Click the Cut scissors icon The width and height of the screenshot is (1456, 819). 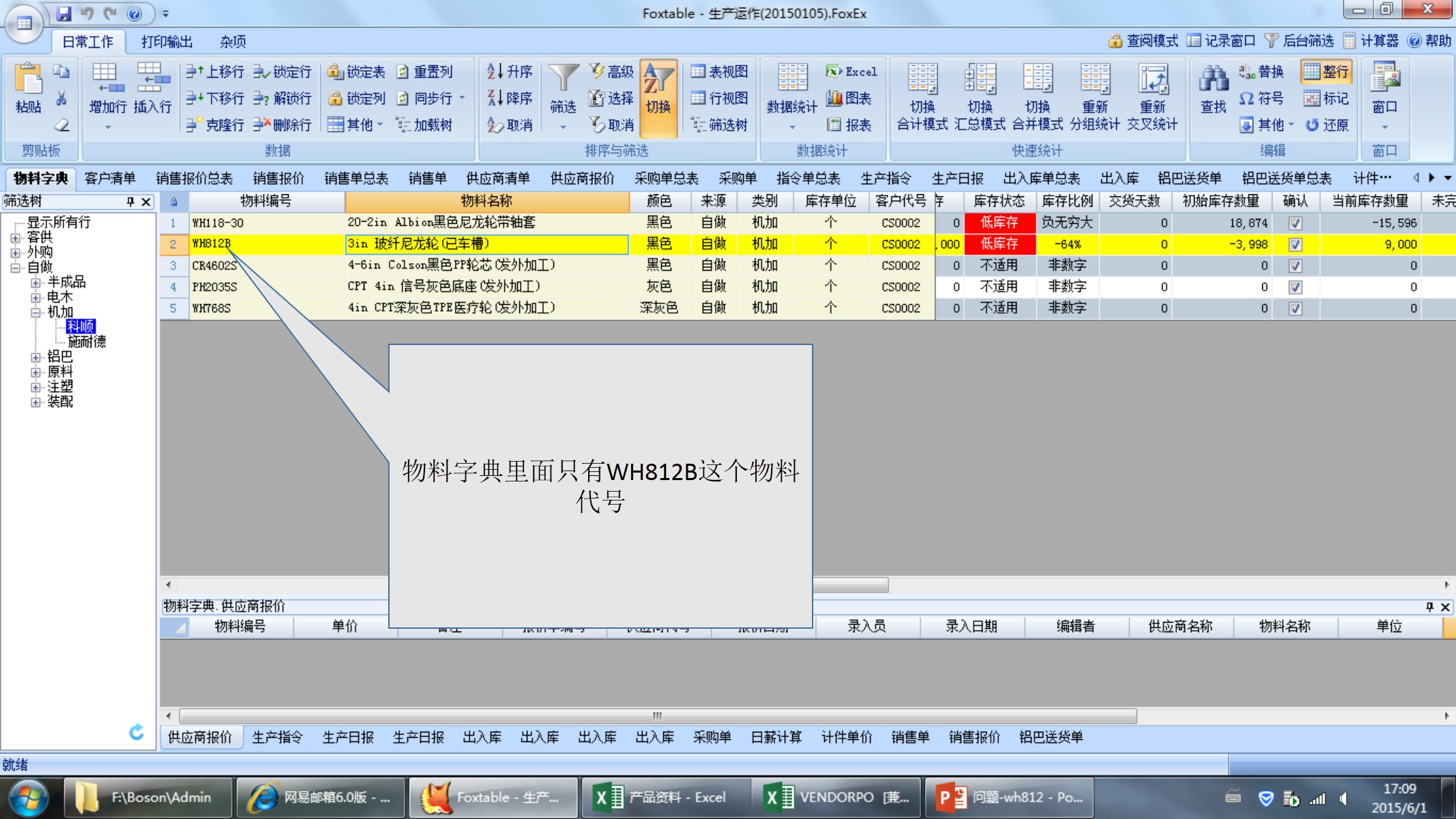pos(61,98)
